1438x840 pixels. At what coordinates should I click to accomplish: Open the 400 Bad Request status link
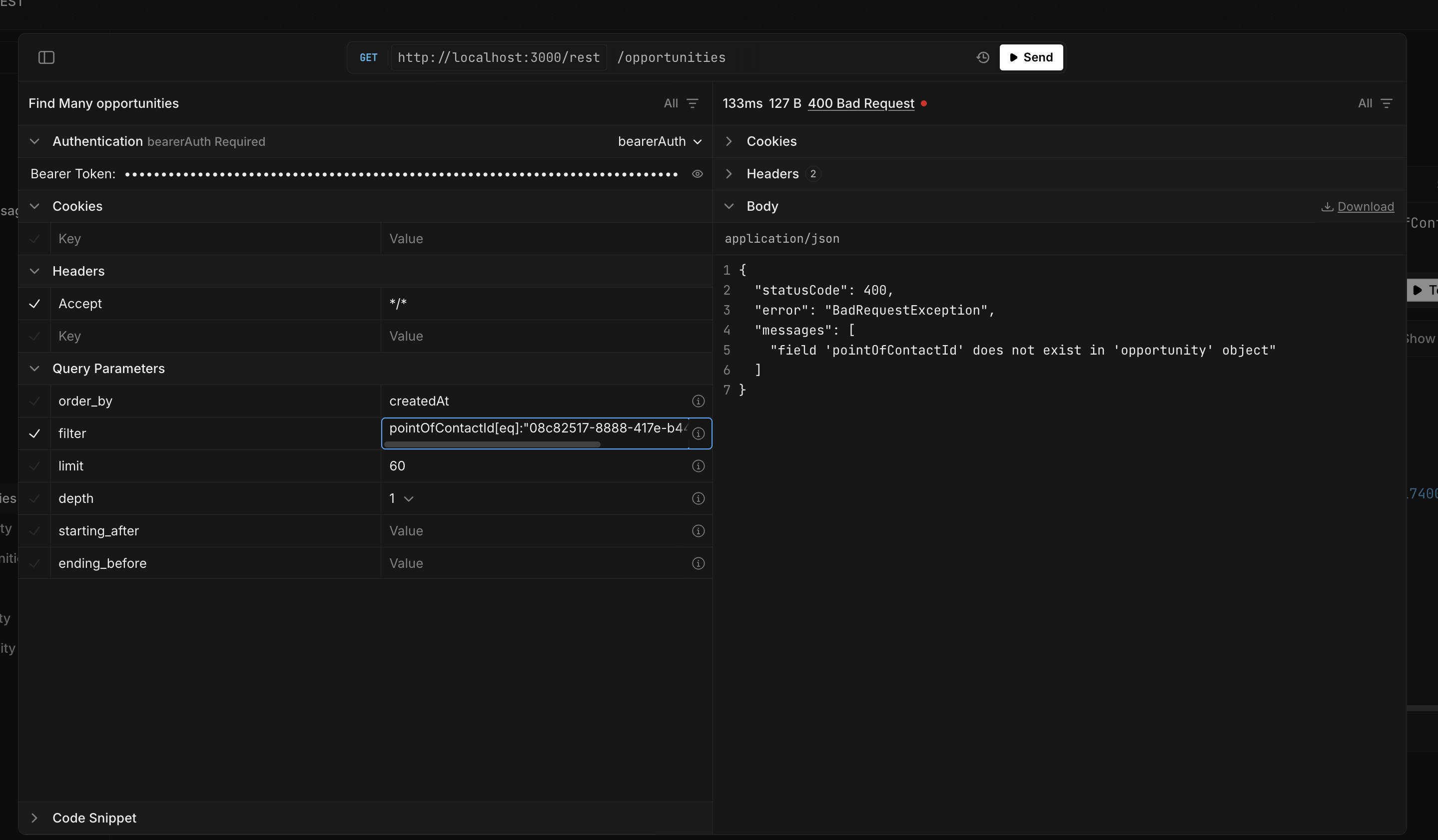pyautogui.click(x=860, y=103)
